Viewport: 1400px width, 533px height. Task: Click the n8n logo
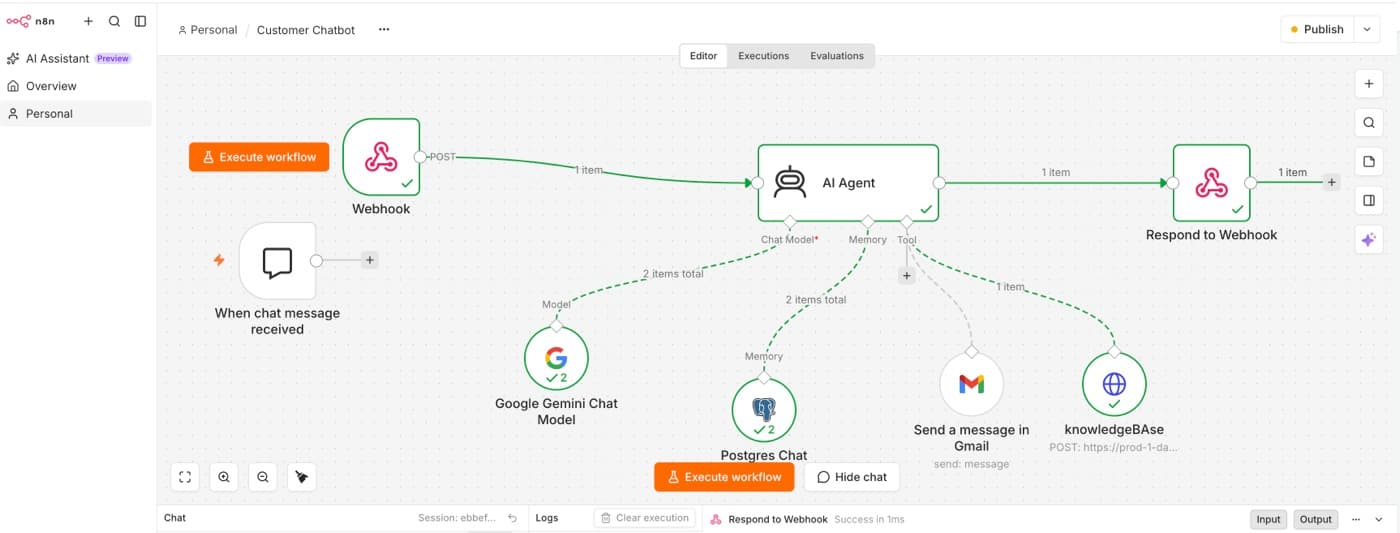[x=31, y=21]
